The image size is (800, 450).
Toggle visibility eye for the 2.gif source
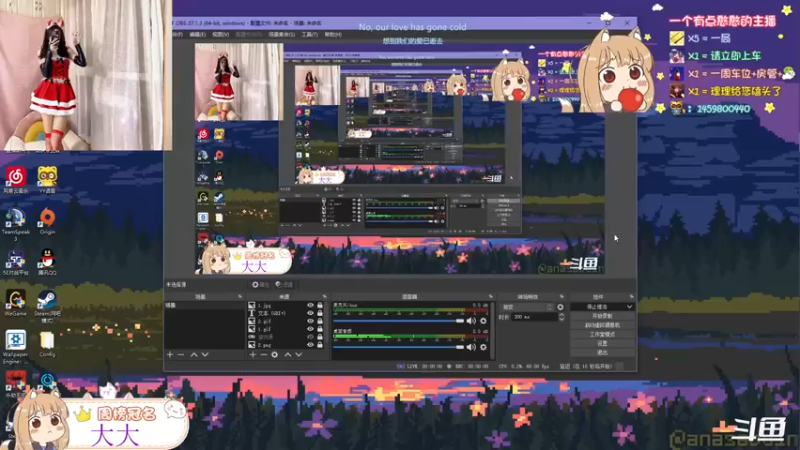click(310, 321)
